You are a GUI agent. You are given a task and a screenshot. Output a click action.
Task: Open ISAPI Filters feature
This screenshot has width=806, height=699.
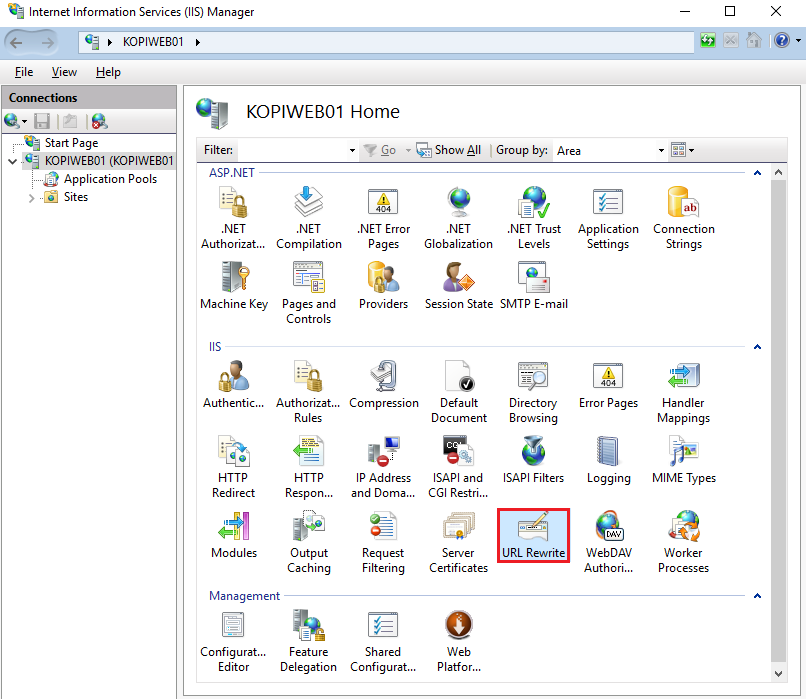533,460
